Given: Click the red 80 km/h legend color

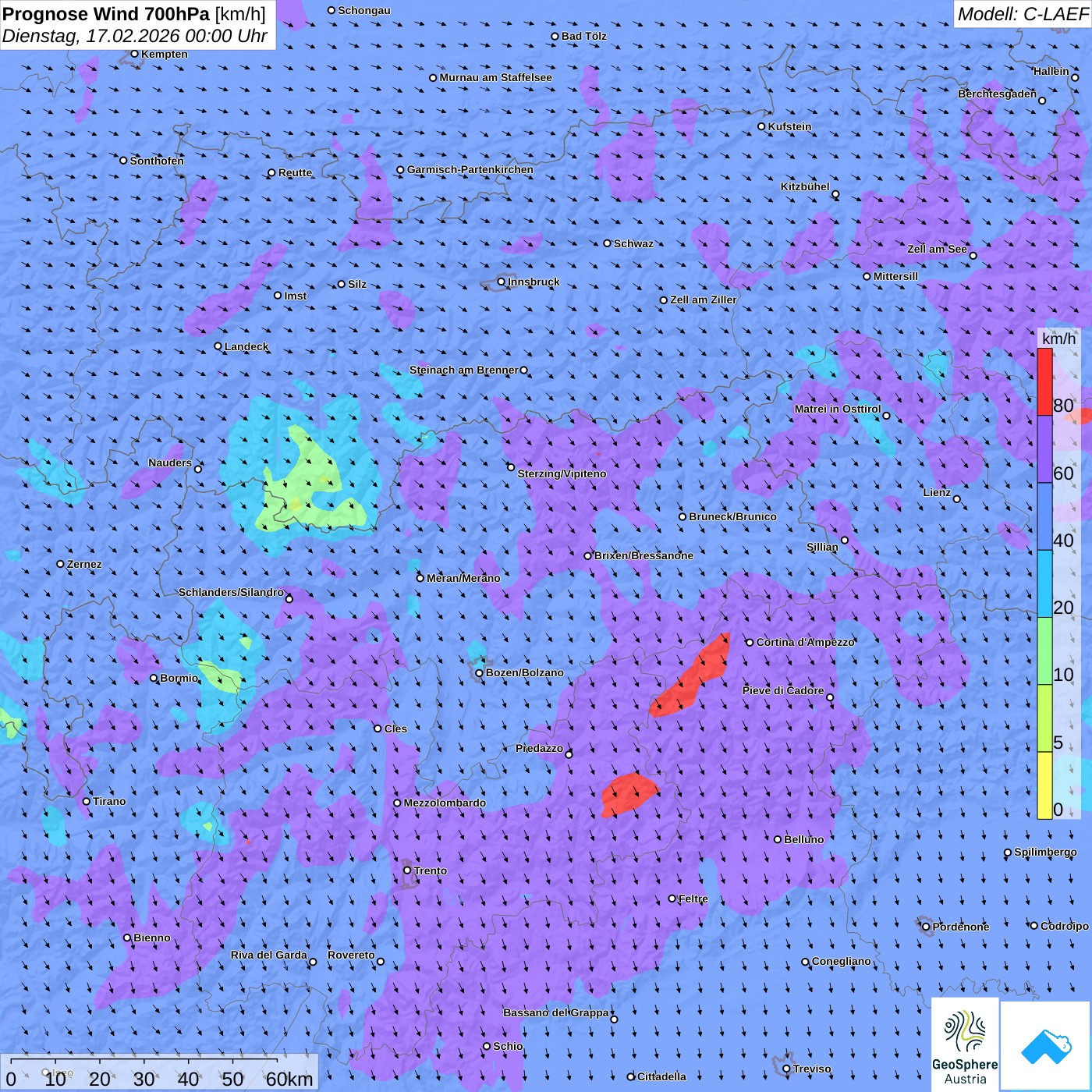Looking at the screenshot, I should point(1044,381).
